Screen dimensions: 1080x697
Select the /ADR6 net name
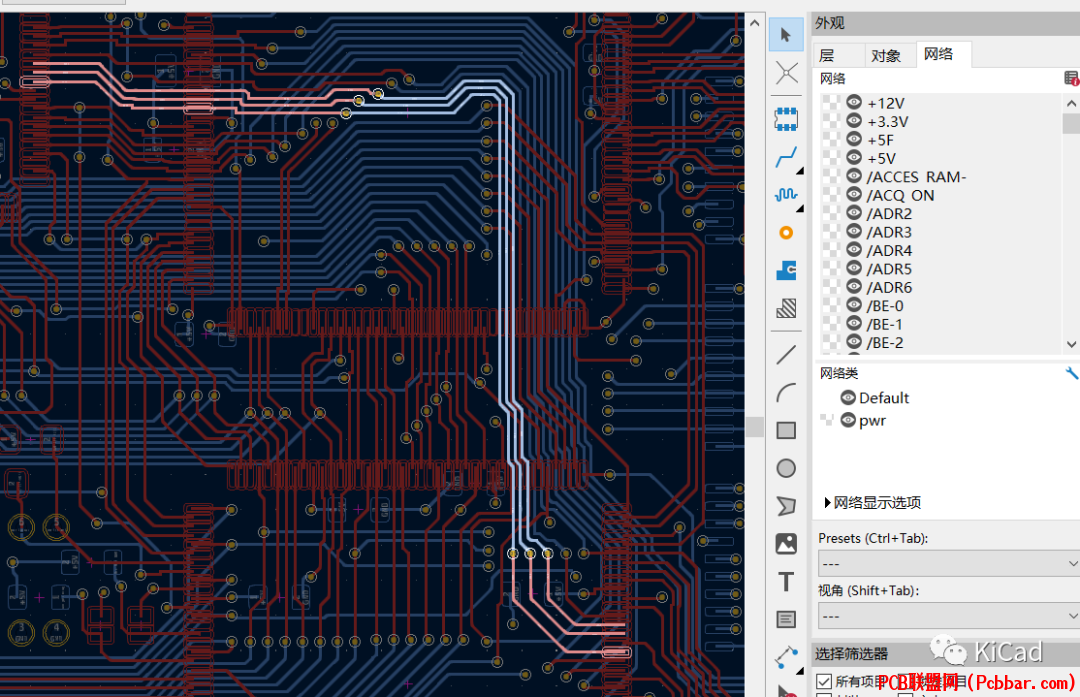(889, 287)
